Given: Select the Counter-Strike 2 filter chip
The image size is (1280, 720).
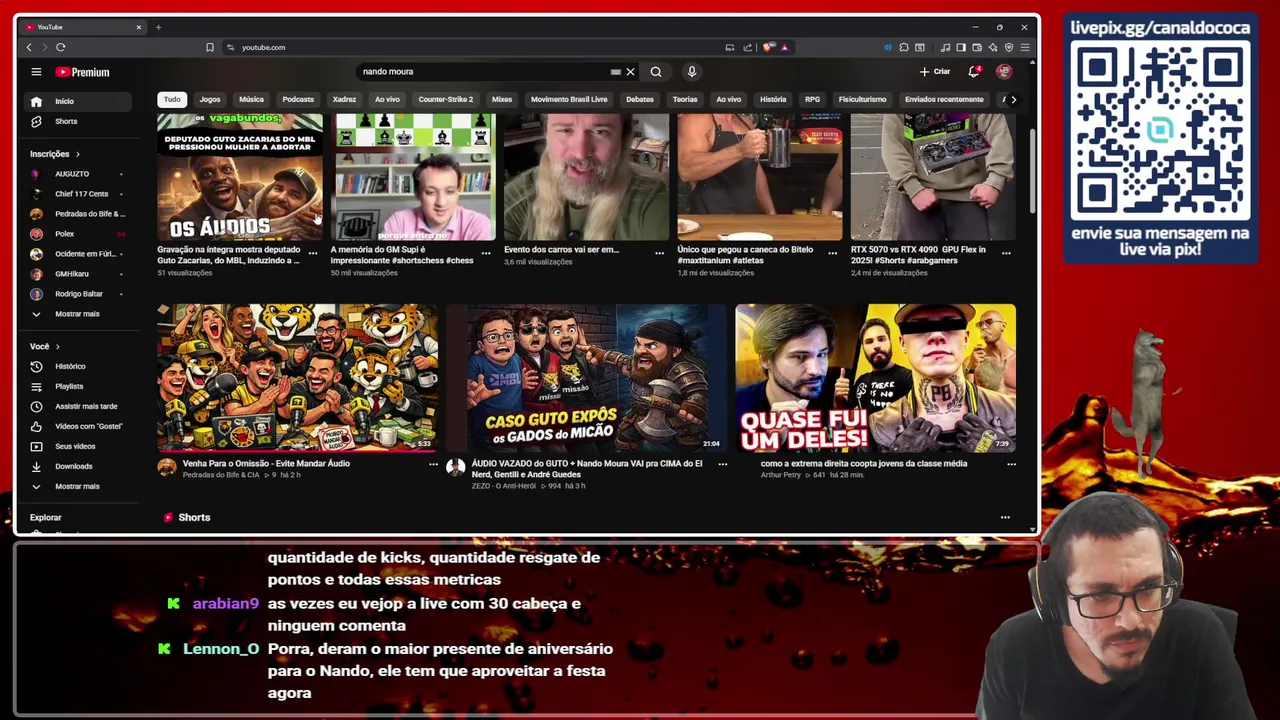Looking at the screenshot, I should click(x=446, y=99).
